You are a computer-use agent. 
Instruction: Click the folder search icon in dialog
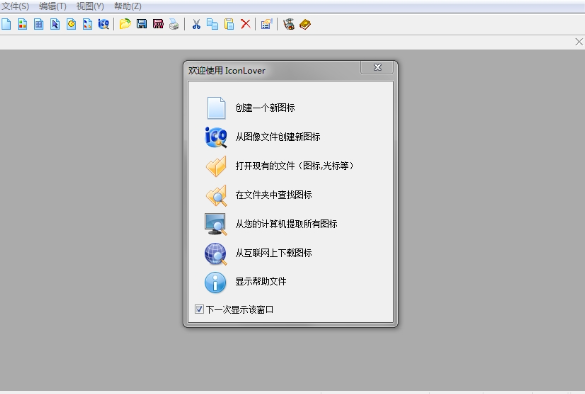click(x=216, y=196)
